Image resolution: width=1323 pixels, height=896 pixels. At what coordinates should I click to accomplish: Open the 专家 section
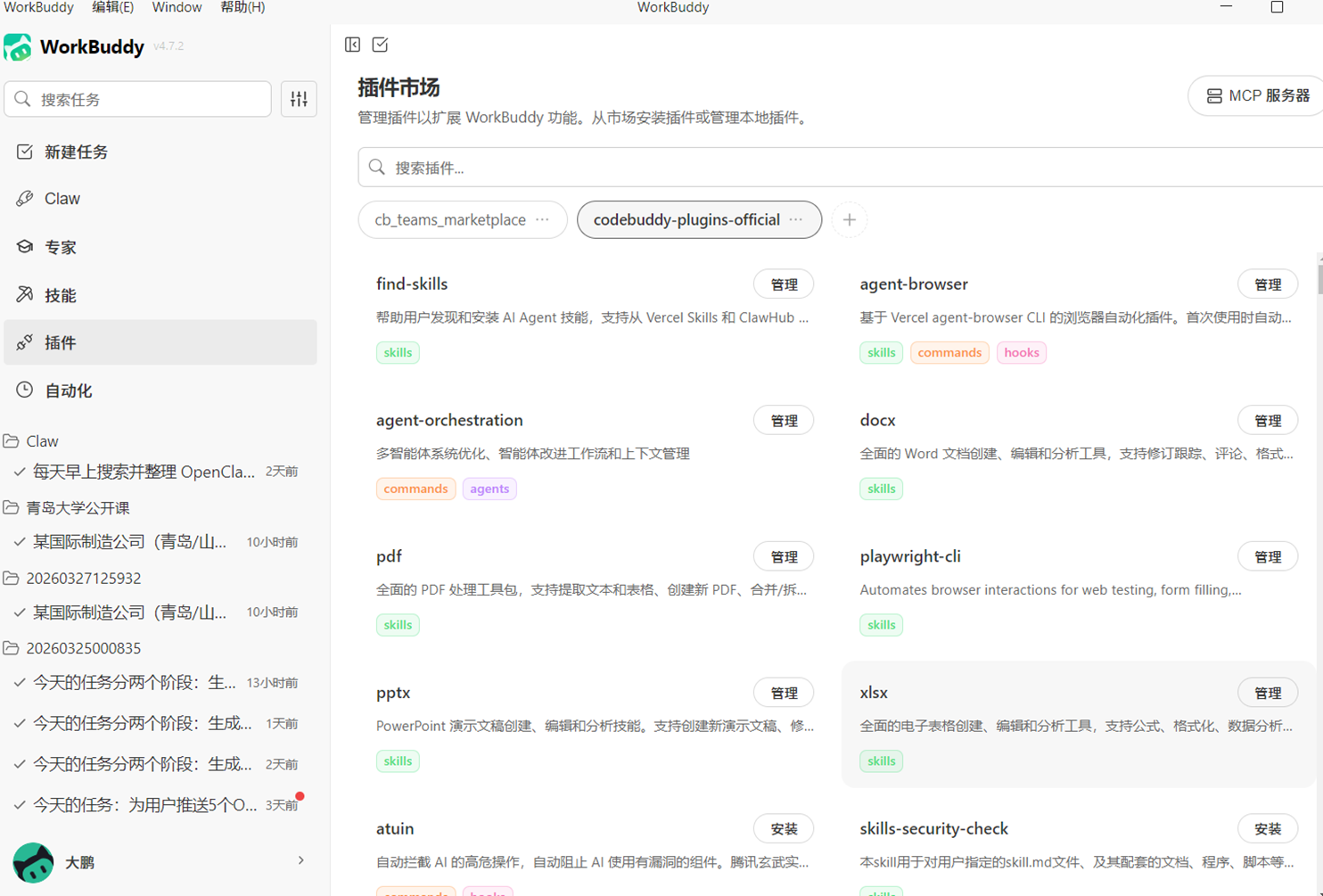(160, 247)
